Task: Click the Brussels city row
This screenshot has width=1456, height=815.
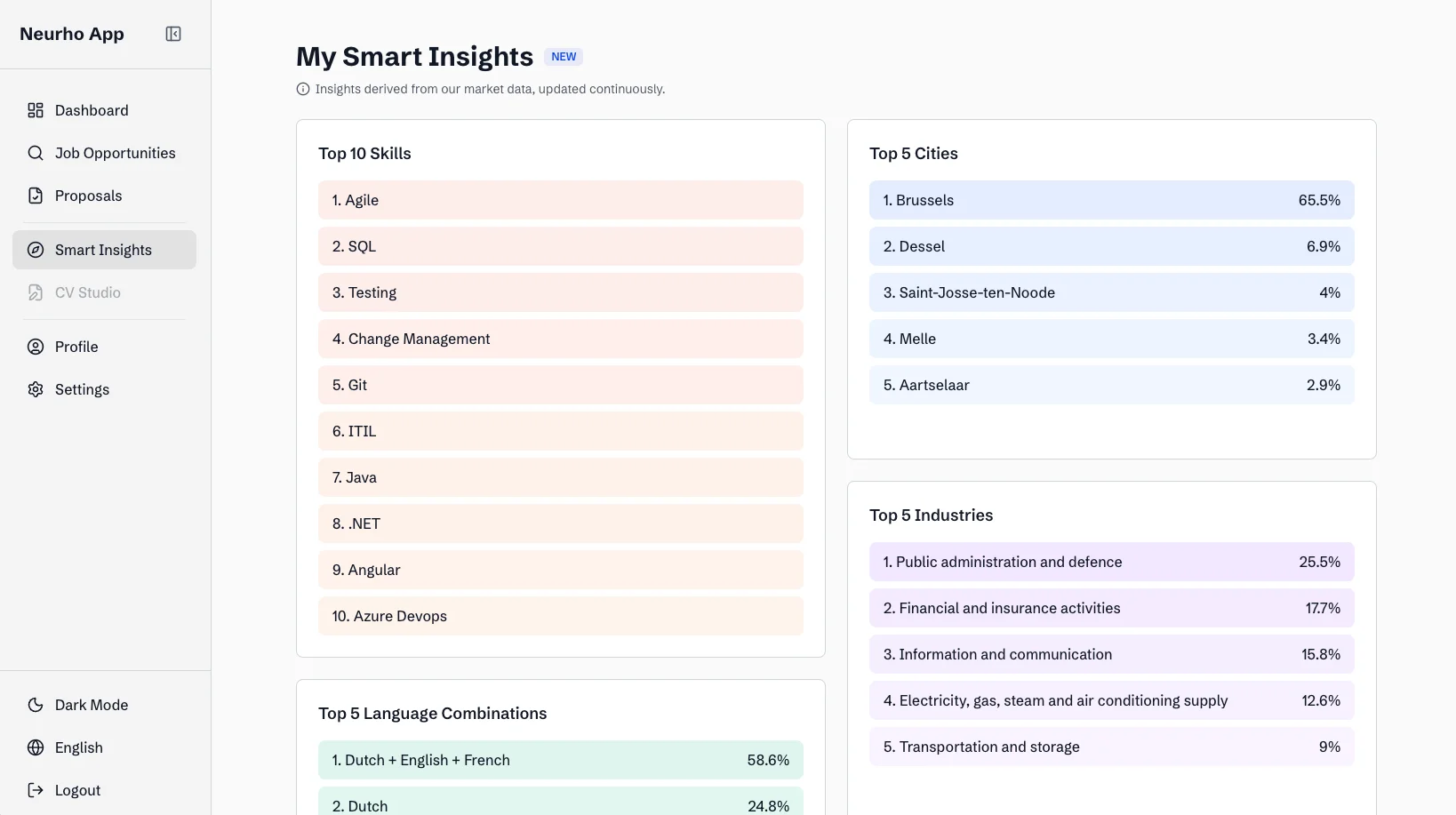Action: click(1112, 200)
